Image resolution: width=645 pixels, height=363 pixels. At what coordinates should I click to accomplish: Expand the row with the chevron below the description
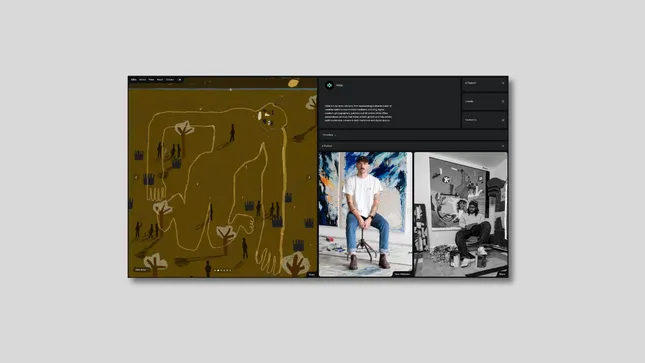tap(413, 135)
